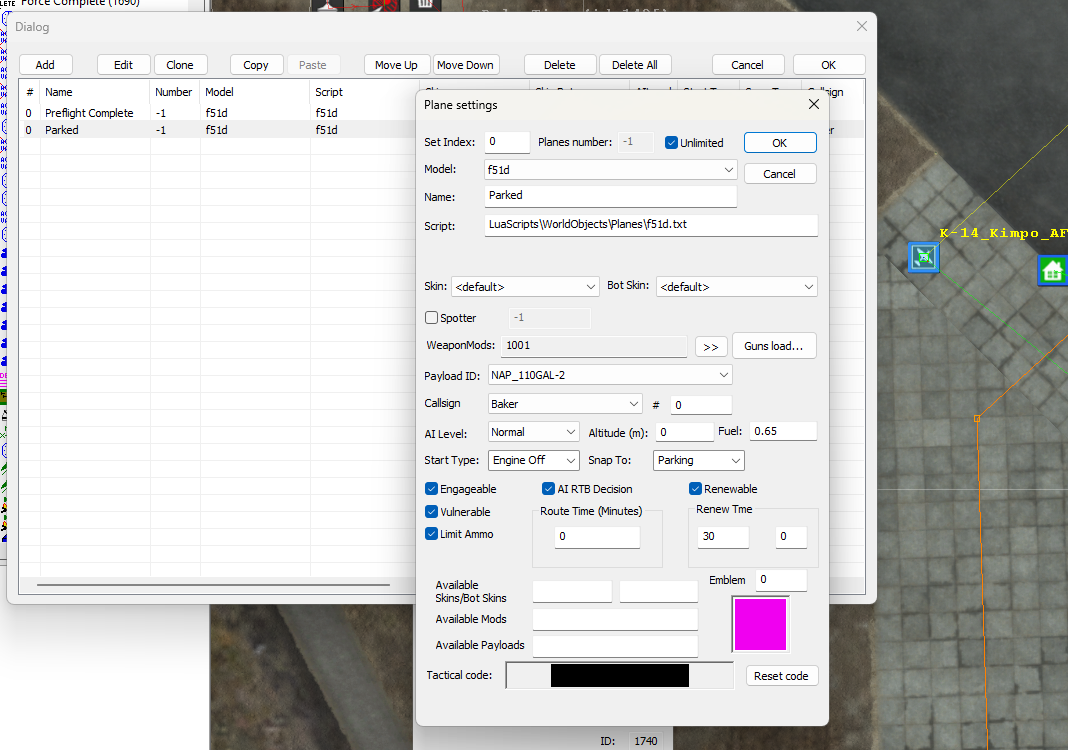
Task: Click the >> button beside WeaponMods
Action: click(711, 347)
